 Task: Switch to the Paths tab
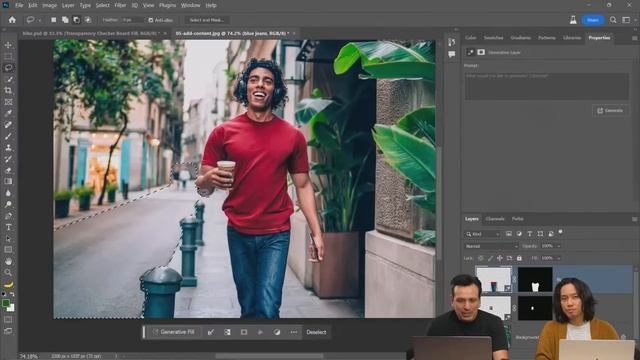tap(518, 219)
